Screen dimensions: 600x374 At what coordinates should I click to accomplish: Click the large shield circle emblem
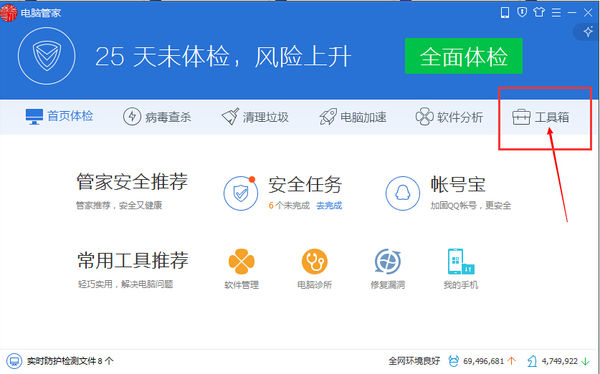click(x=47, y=56)
